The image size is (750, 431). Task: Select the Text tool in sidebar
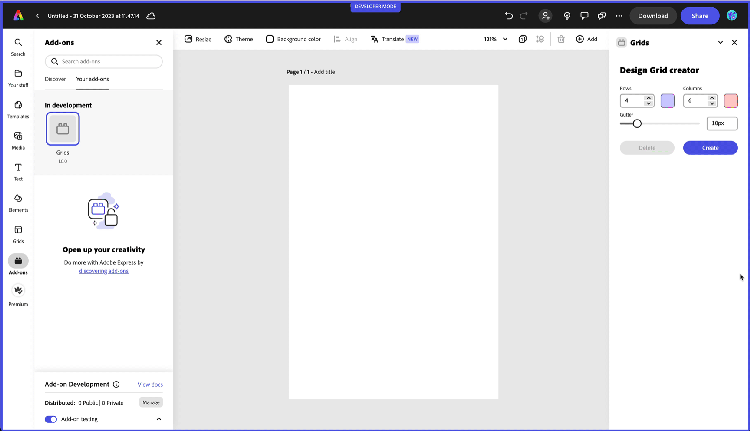pyautogui.click(x=18, y=169)
